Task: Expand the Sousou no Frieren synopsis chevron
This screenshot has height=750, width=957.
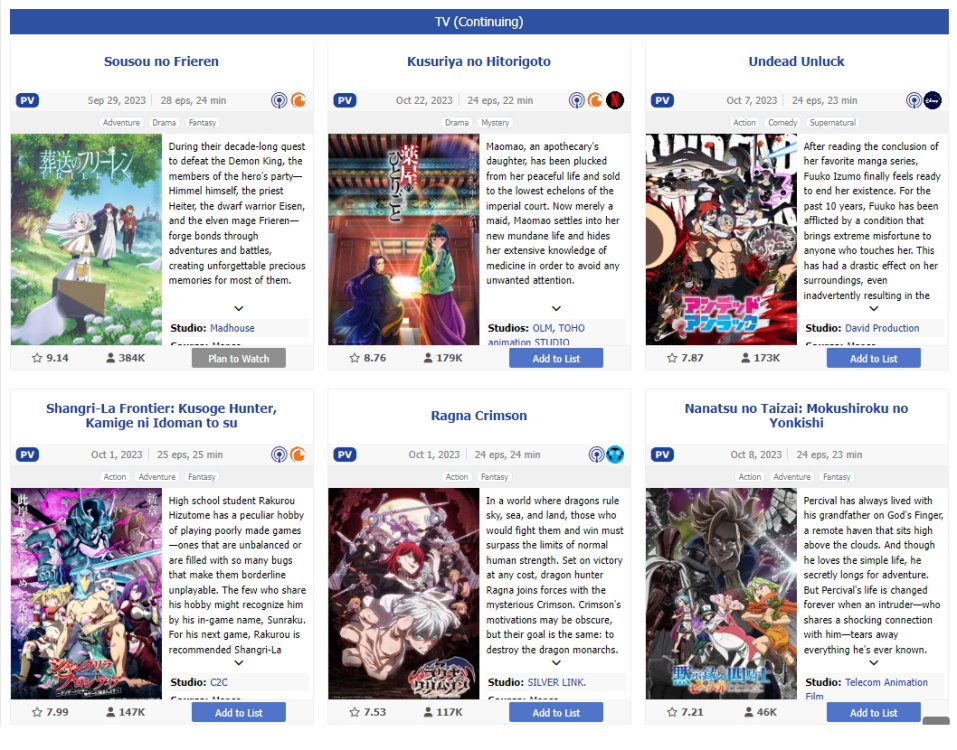Action: tap(239, 309)
